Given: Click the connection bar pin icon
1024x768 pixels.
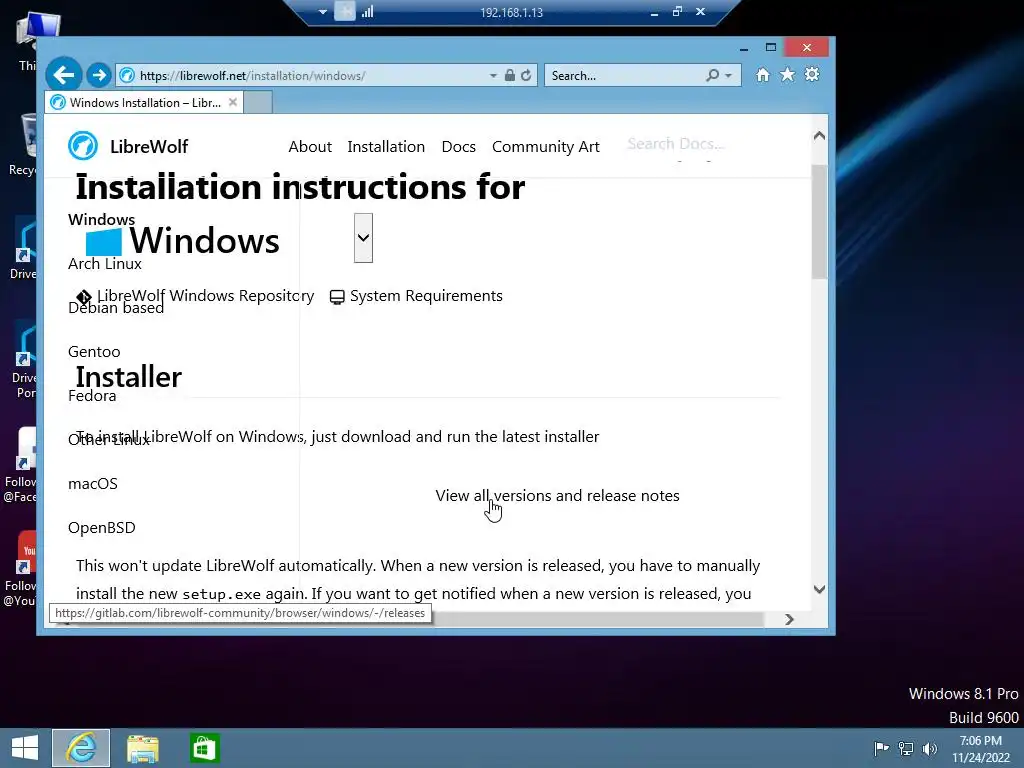Looking at the screenshot, I should pyautogui.click(x=344, y=11).
